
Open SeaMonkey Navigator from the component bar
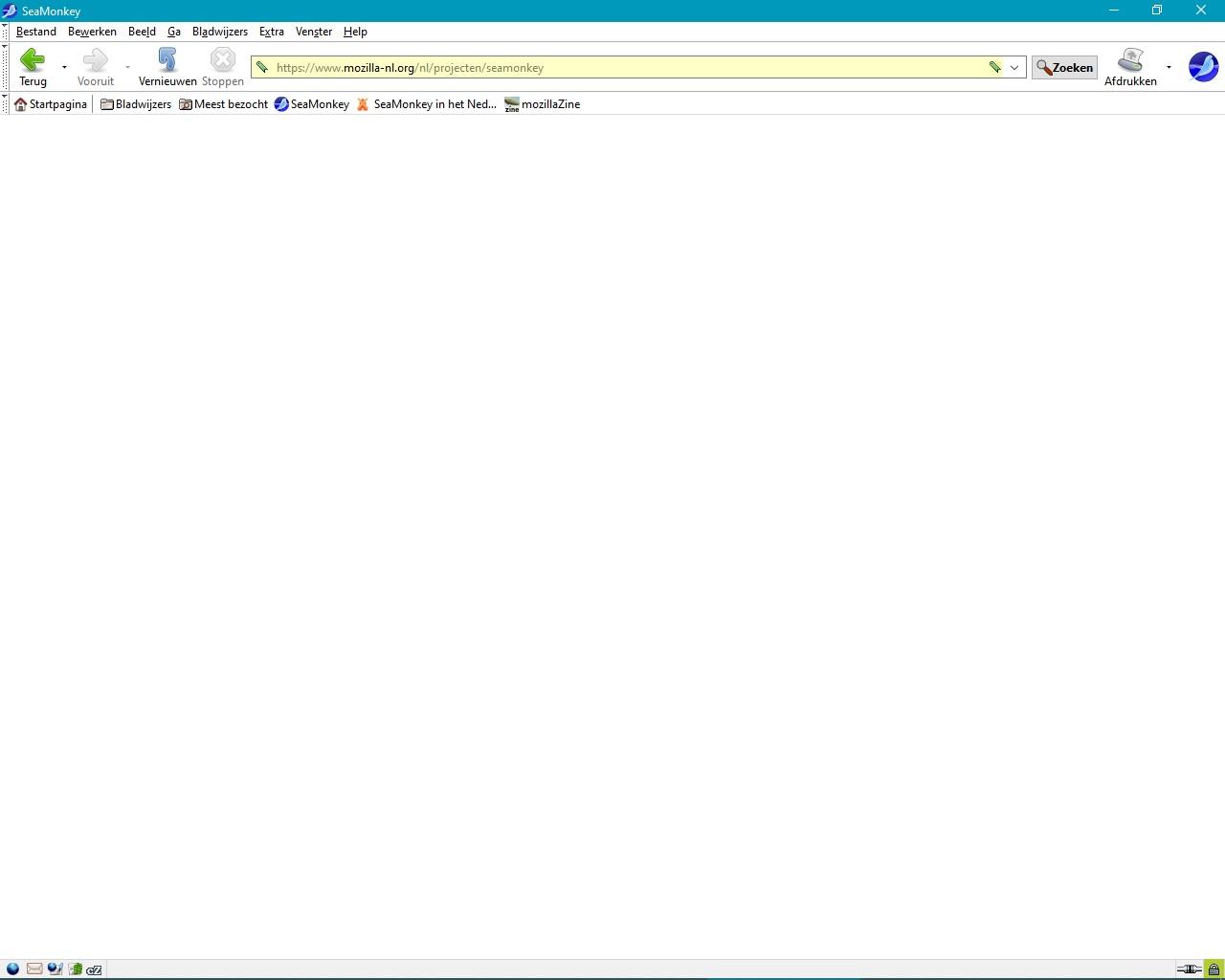point(13,969)
